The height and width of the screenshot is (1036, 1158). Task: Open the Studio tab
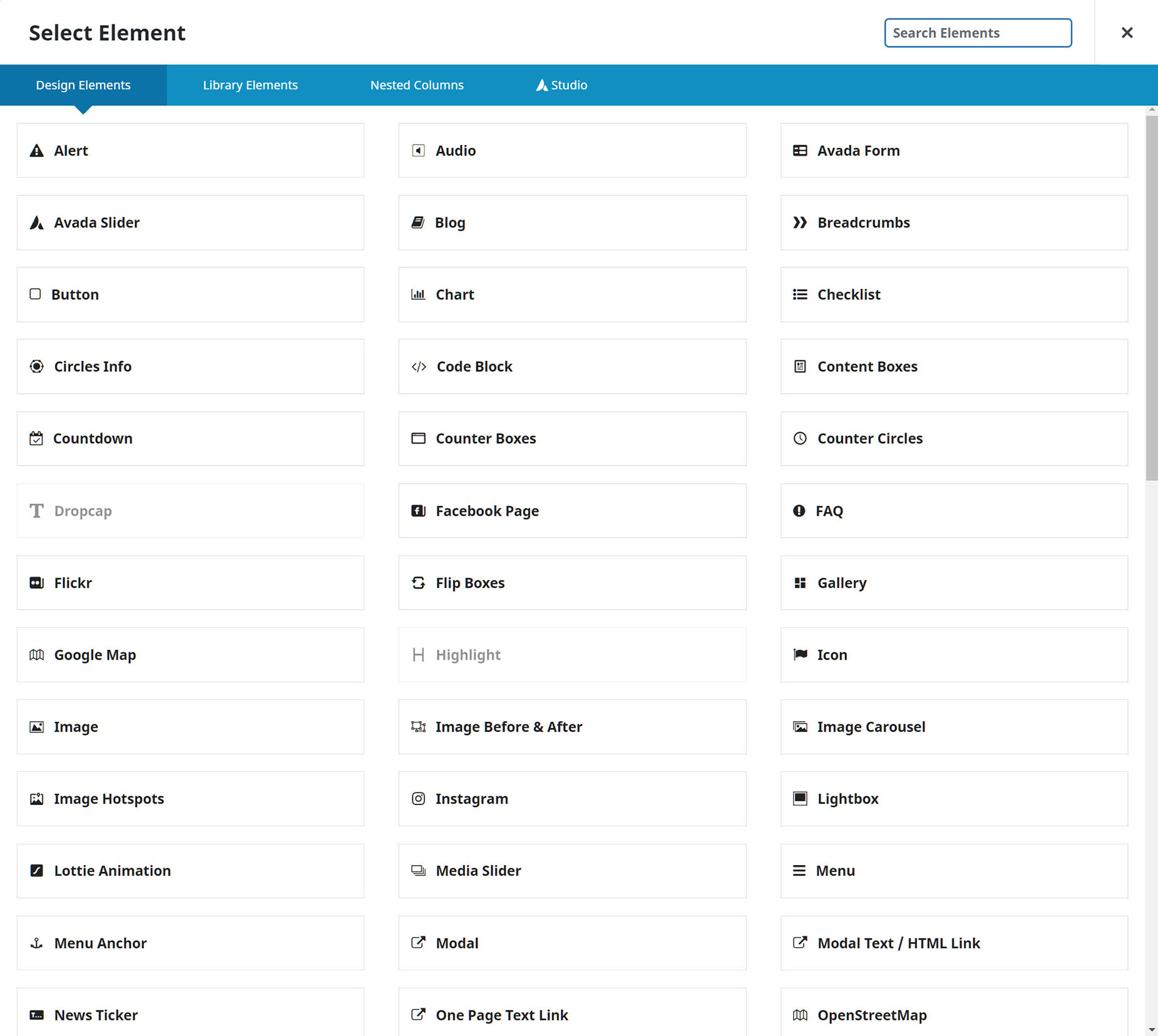[x=561, y=85]
